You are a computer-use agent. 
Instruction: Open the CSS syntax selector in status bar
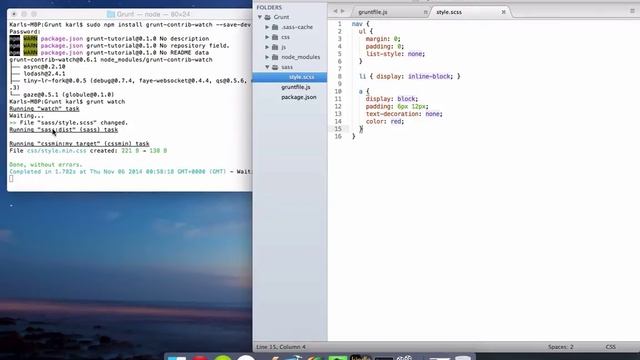tap(611, 347)
